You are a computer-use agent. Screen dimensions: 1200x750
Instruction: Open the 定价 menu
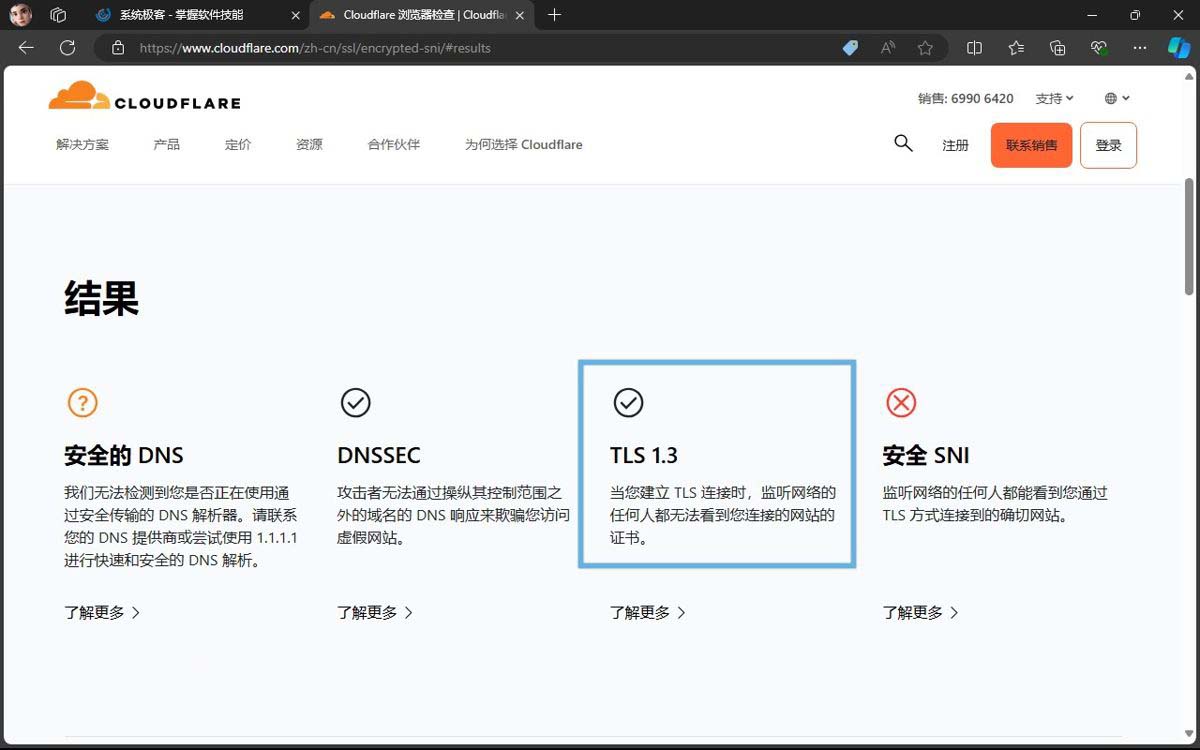[x=238, y=145]
